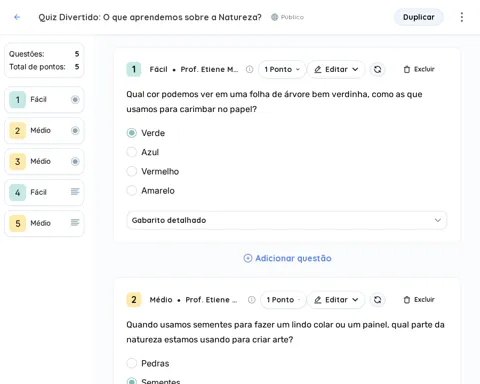
Task: Click Prof. Etiene author on question 2
Action: (211, 300)
